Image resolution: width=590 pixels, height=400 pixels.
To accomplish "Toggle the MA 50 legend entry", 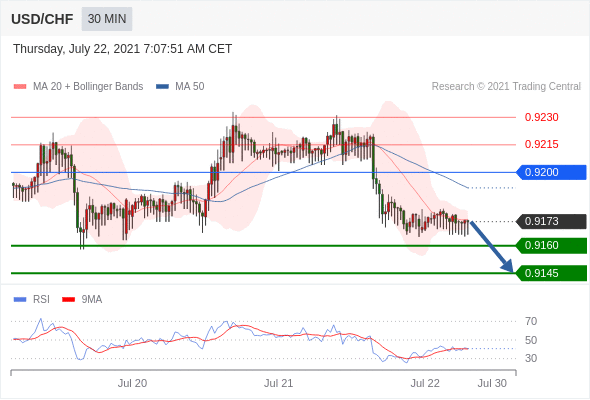I will tap(180, 87).
